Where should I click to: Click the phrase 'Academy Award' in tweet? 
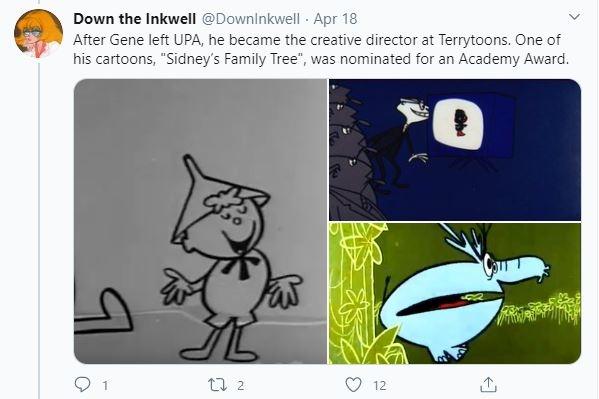tap(513, 59)
